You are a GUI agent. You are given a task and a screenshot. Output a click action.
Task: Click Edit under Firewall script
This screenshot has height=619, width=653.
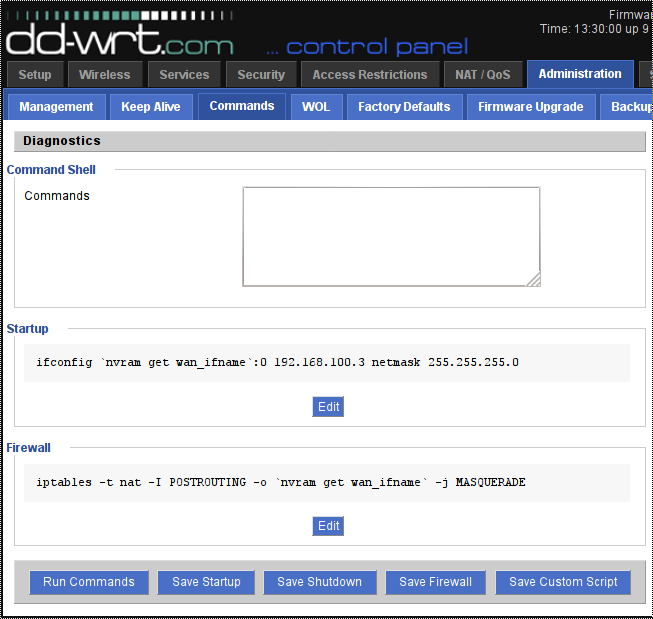tap(328, 526)
